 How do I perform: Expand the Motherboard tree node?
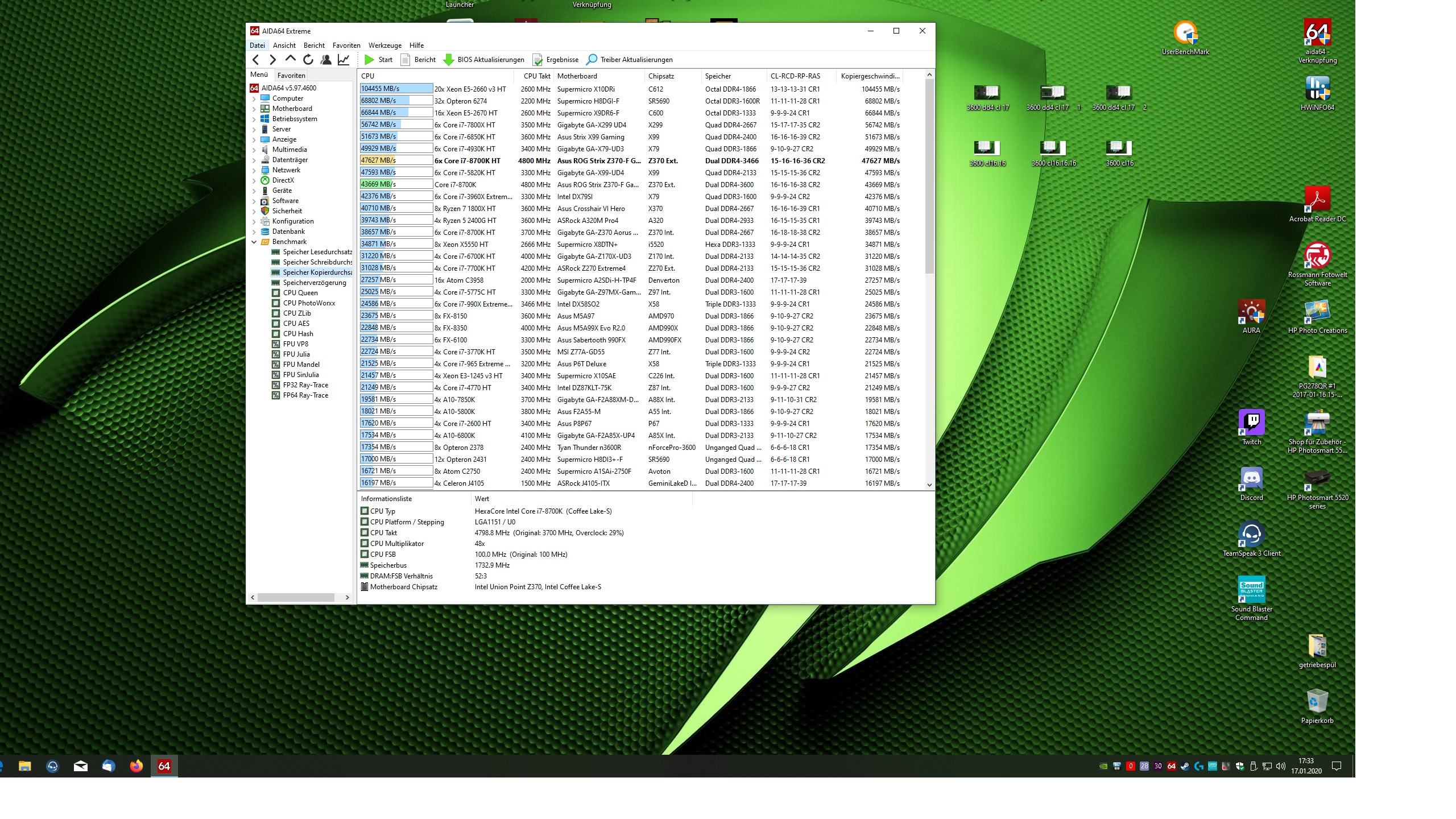click(x=254, y=109)
